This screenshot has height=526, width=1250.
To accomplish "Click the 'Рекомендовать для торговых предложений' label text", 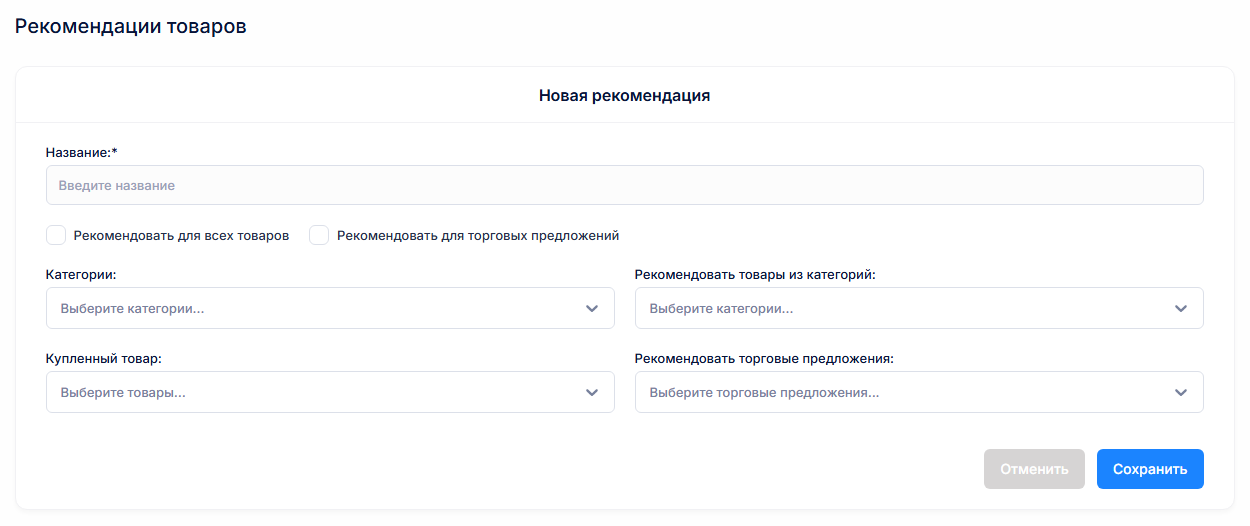I will click(478, 236).
